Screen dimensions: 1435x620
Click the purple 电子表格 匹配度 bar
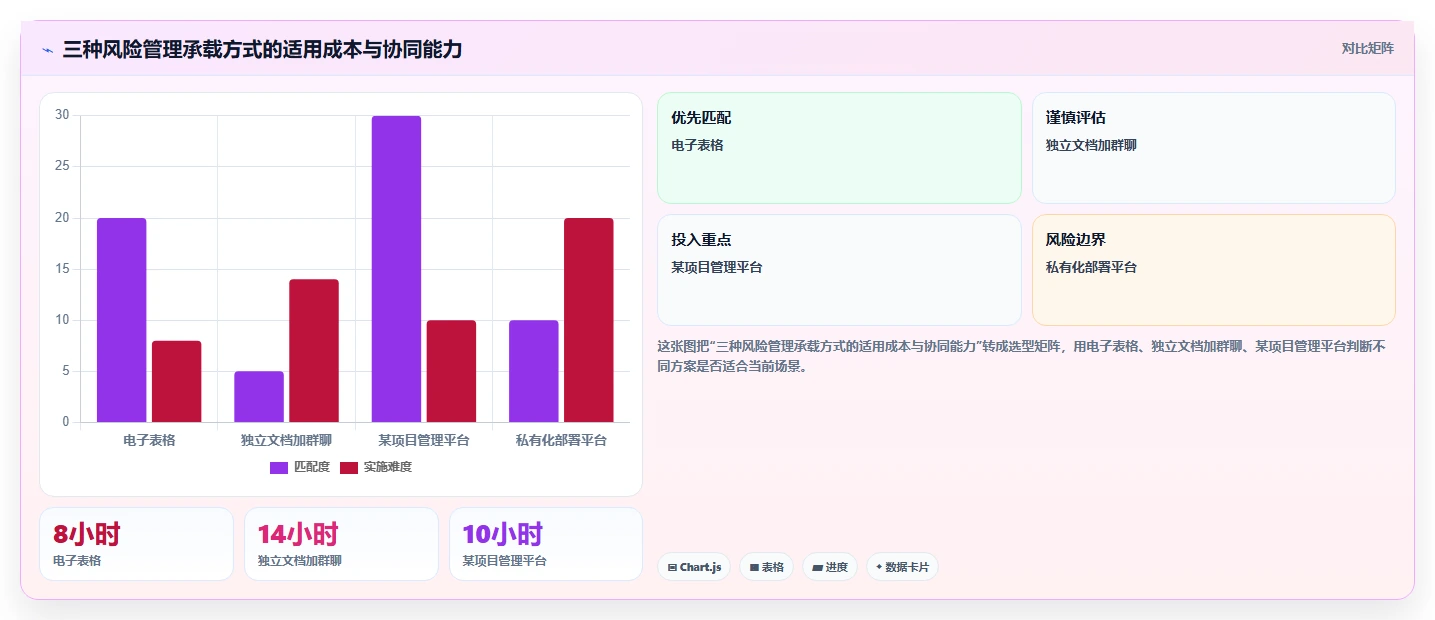click(x=122, y=320)
